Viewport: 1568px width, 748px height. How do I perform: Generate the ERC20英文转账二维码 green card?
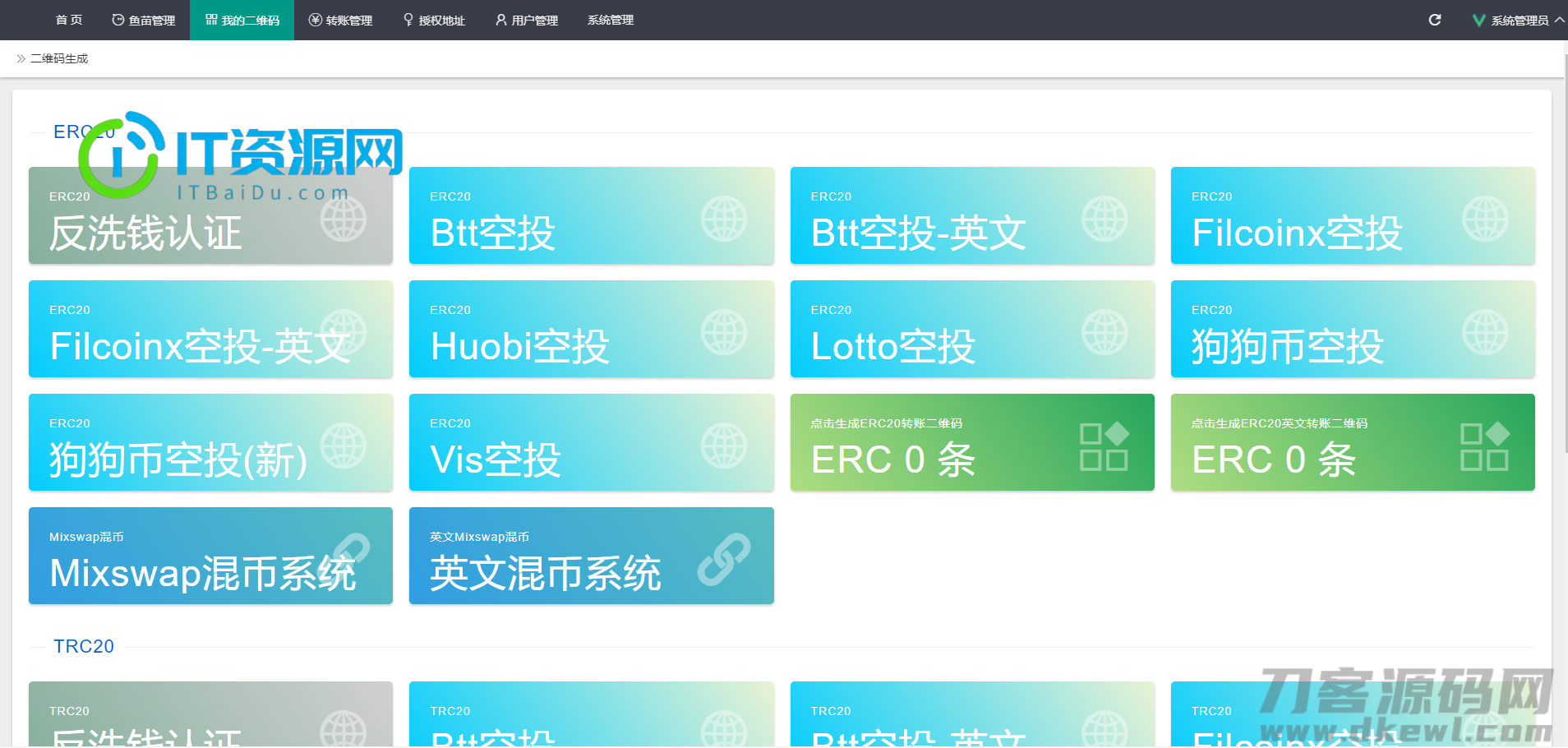(x=1353, y=442)
